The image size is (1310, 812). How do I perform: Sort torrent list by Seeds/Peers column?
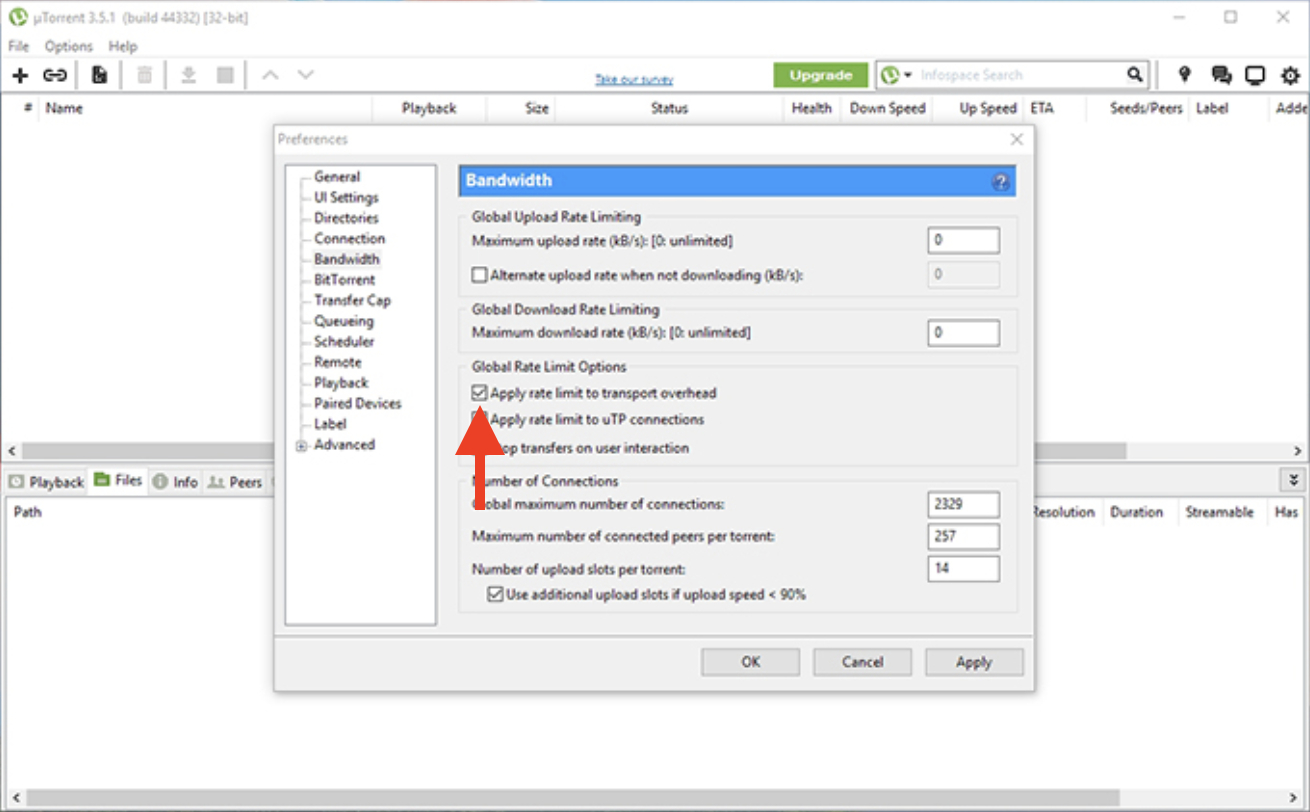coord(1146,108)
